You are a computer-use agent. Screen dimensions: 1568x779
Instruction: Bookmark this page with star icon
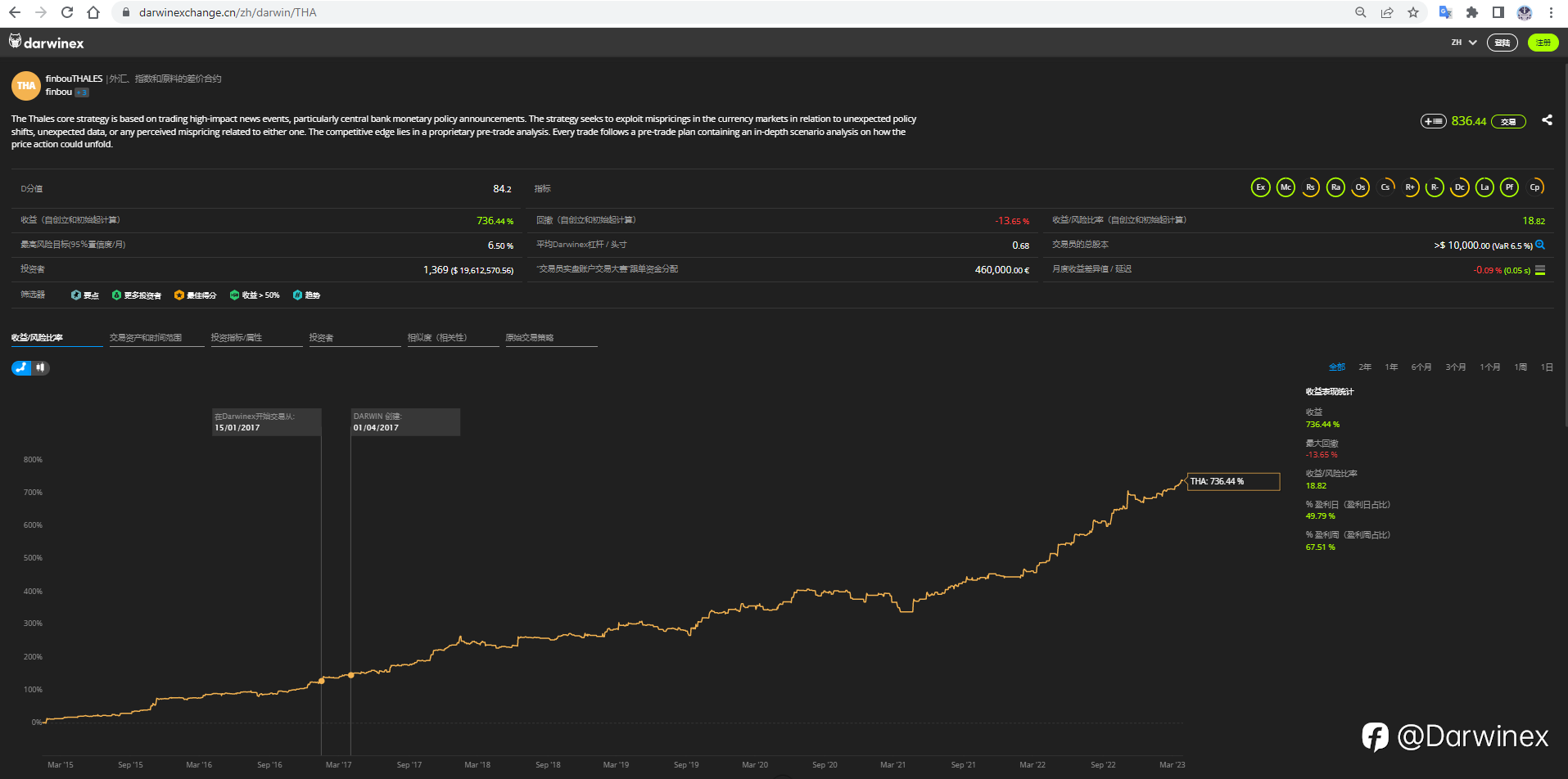click(1413, 12)
